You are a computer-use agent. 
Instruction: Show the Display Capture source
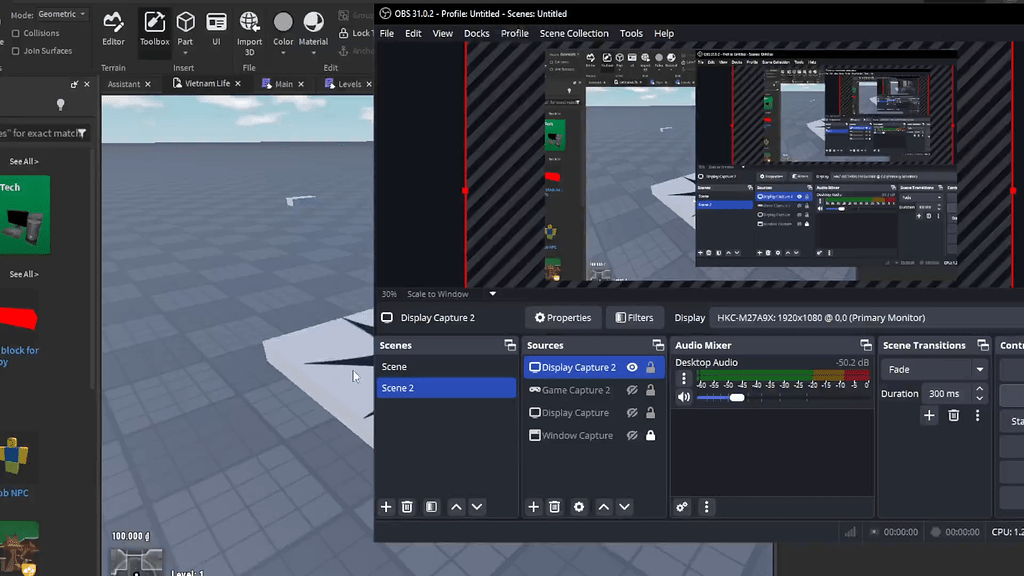632,413
